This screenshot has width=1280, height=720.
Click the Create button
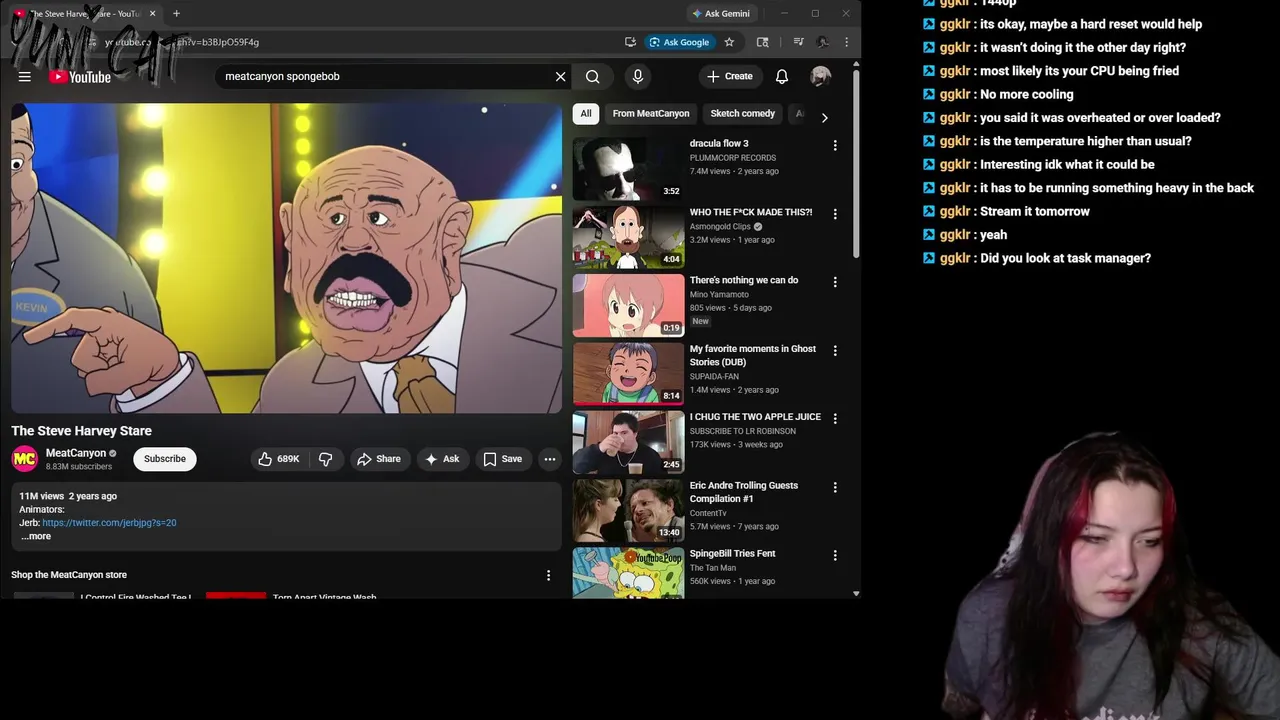click(729, 76)
